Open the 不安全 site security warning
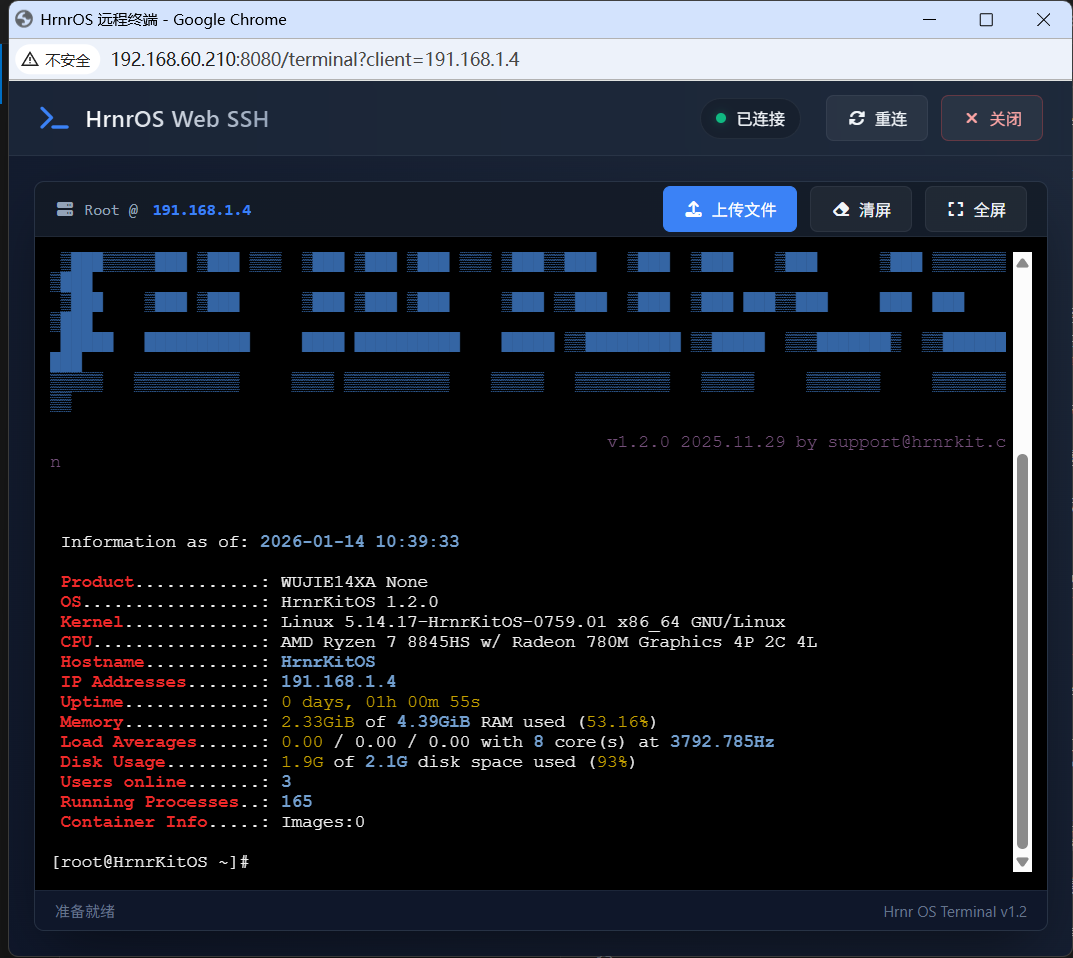 (57, 60)
